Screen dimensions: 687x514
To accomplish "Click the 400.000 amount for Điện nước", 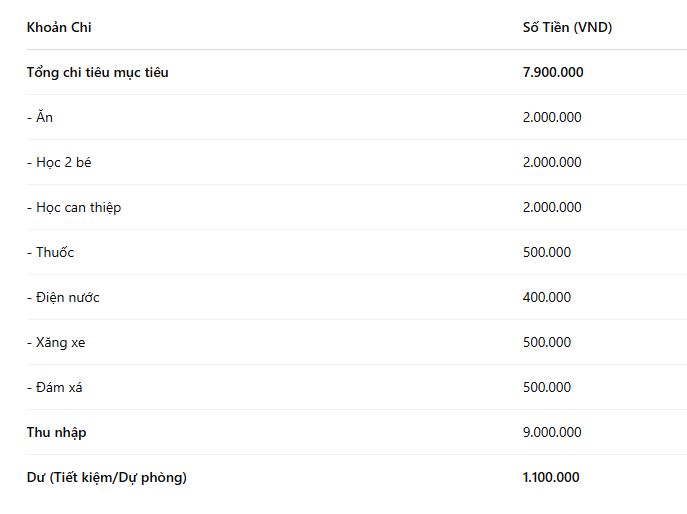I will point(547,298).
